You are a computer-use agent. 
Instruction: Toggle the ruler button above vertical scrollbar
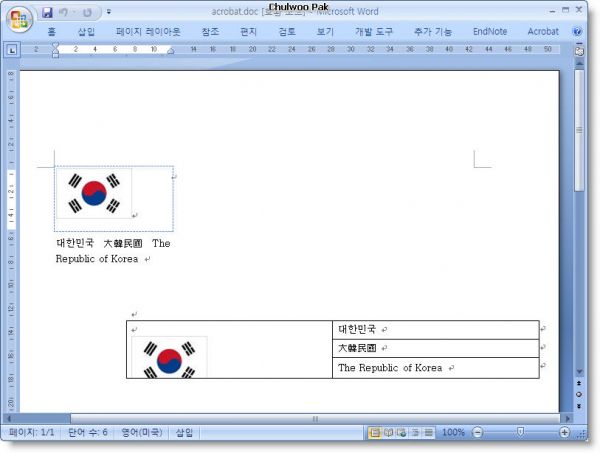pos(579,51)
